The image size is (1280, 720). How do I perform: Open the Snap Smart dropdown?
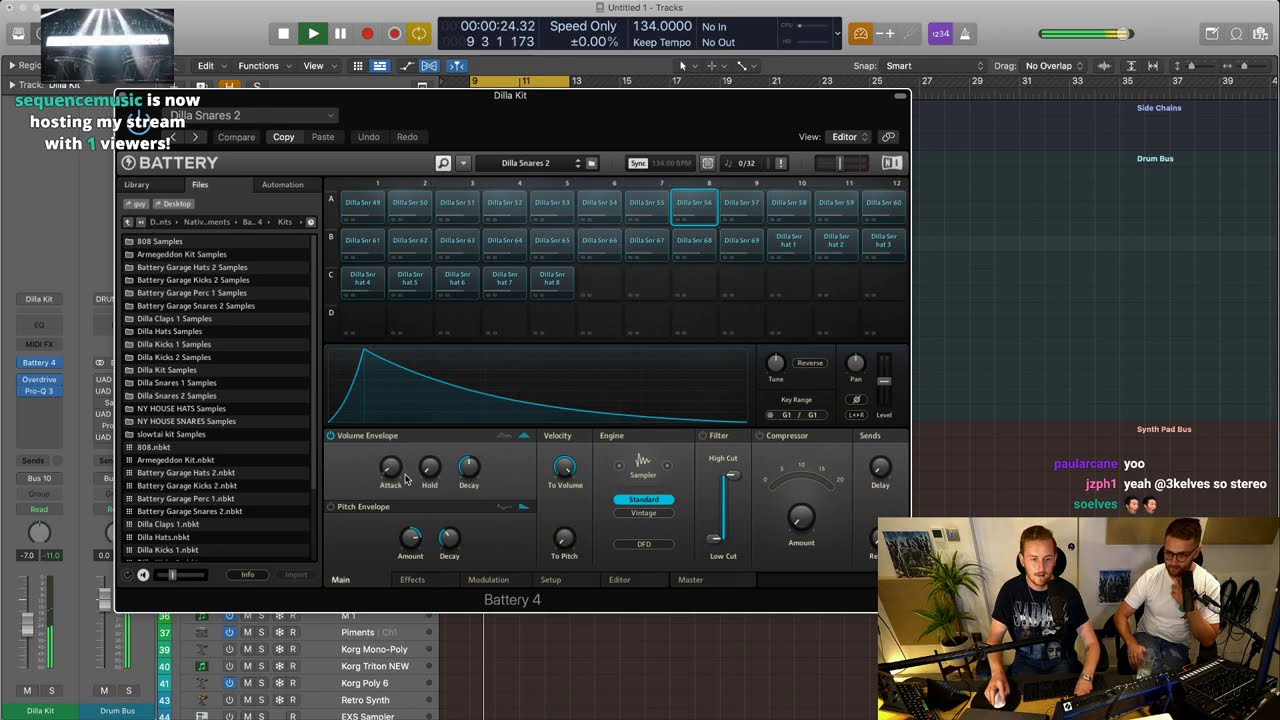pos(935,66)
